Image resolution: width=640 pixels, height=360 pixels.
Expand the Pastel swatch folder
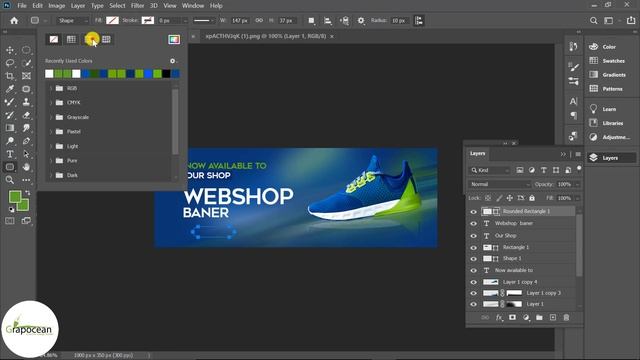(x=51, y=131)
